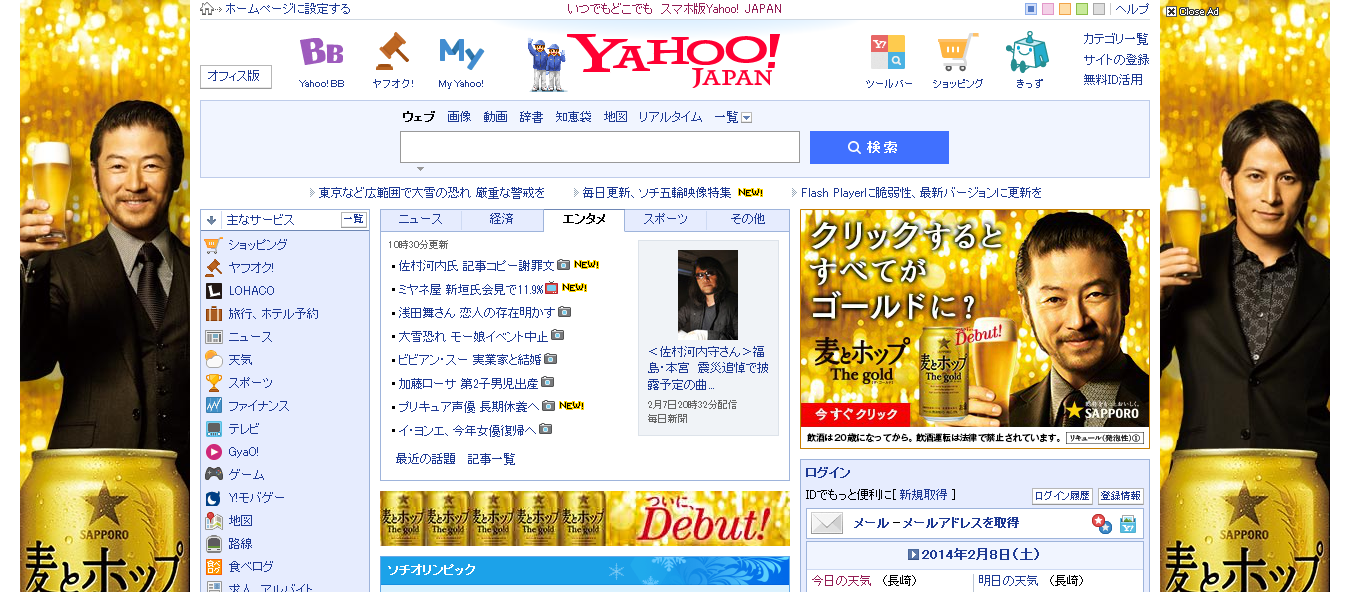Screen dimensions: 1349x592
Task: Click the スポーツ trophy icon
Action: point(213,383)
